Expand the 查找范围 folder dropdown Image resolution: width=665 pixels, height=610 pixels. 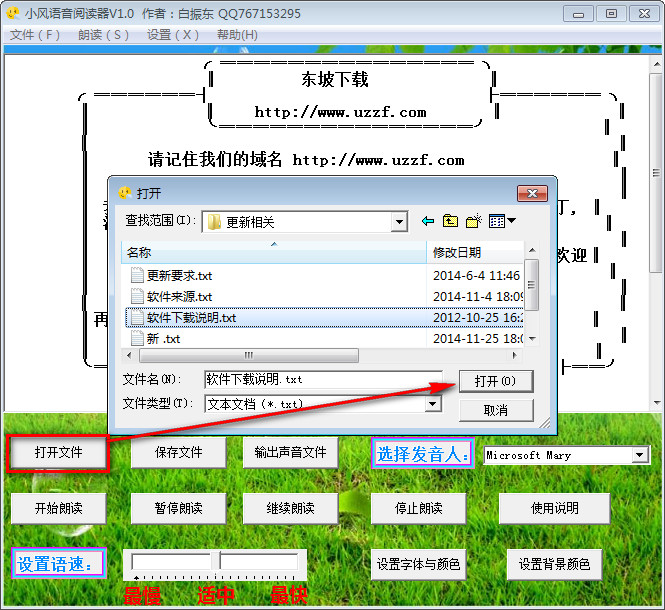click(399, 222)
